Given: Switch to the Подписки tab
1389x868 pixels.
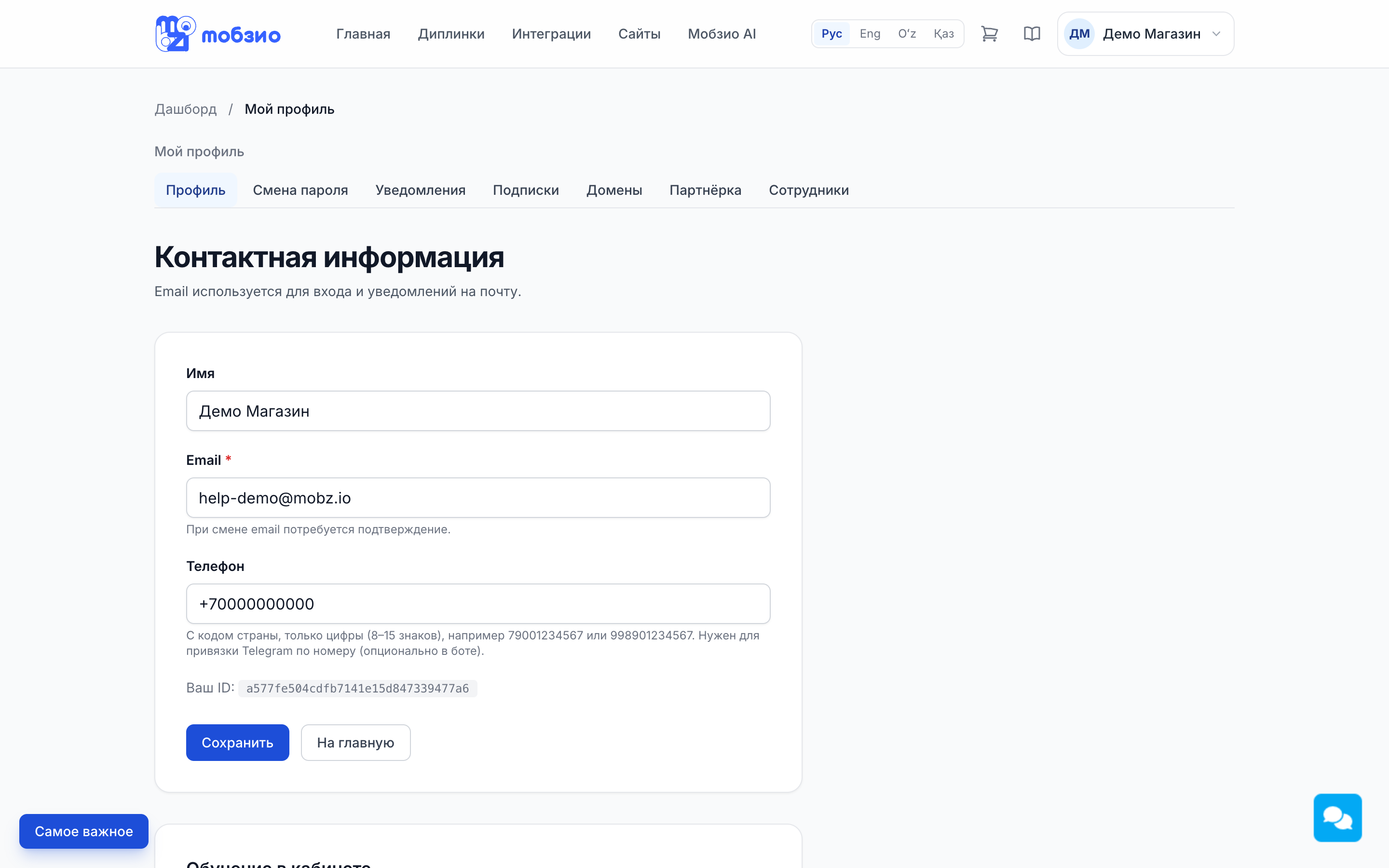Looking at the screenshot, I should [x=526, y=190].
